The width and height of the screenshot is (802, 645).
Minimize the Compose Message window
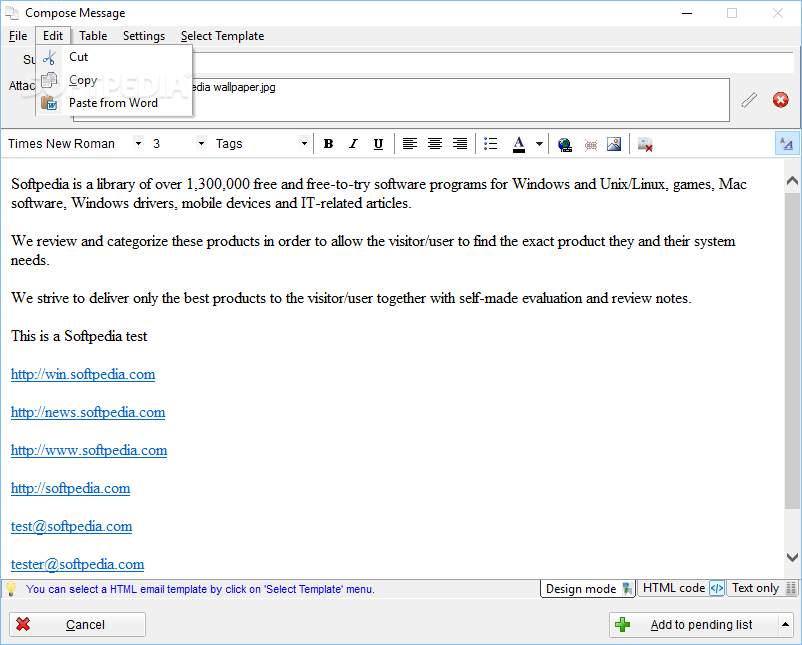click(687, 13)
